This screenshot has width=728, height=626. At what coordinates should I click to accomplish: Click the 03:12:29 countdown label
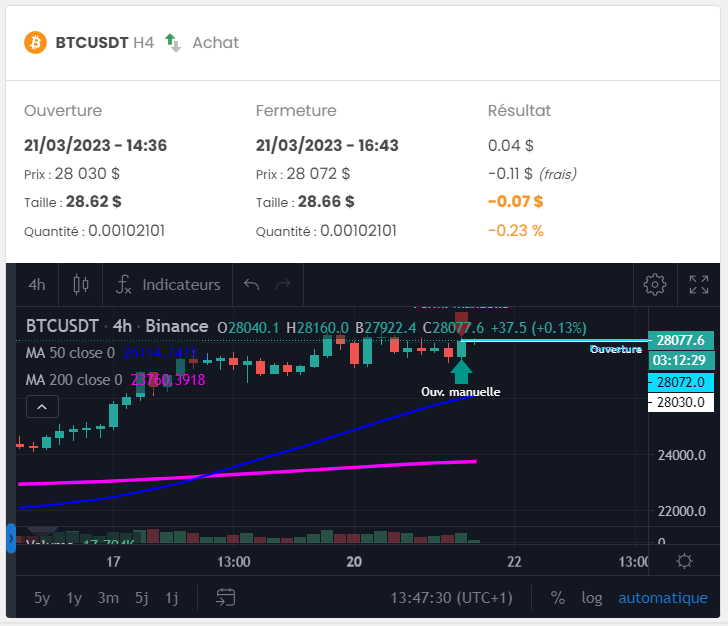coord(681,360)
